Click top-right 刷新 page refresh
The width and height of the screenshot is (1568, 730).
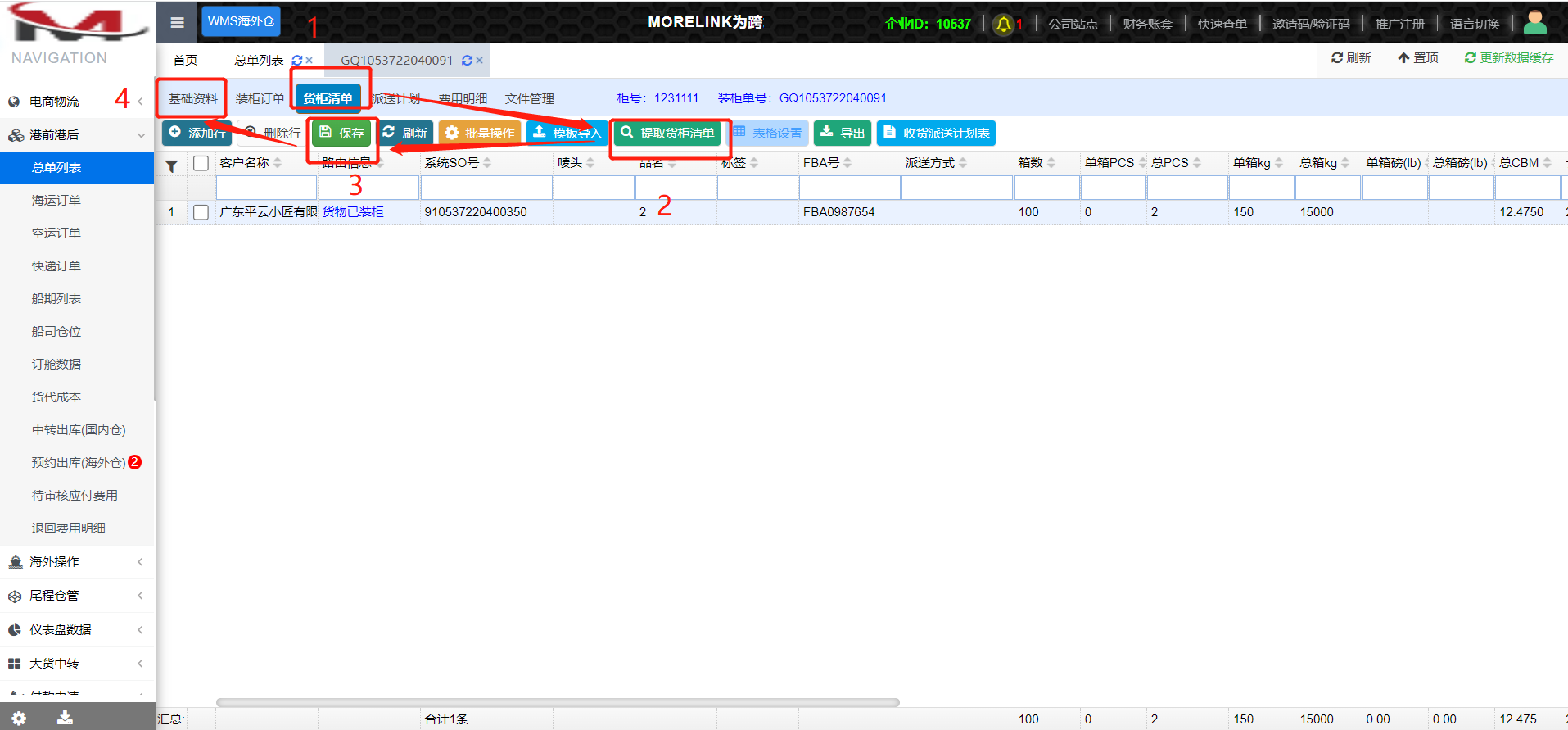coord(1351,58)
